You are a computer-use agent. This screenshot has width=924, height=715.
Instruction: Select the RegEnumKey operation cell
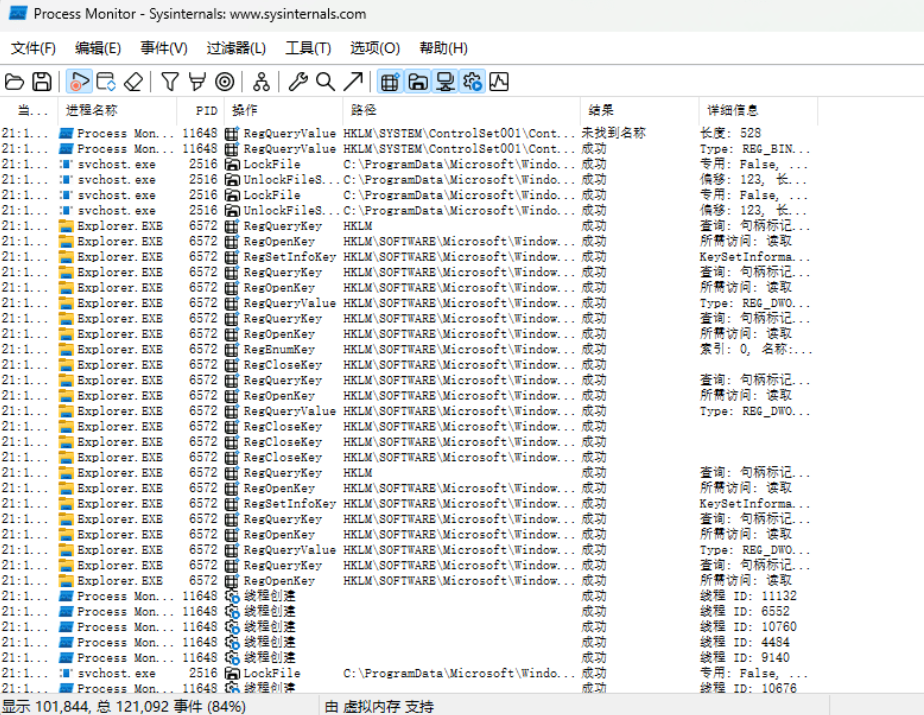[x=279, y=350]
